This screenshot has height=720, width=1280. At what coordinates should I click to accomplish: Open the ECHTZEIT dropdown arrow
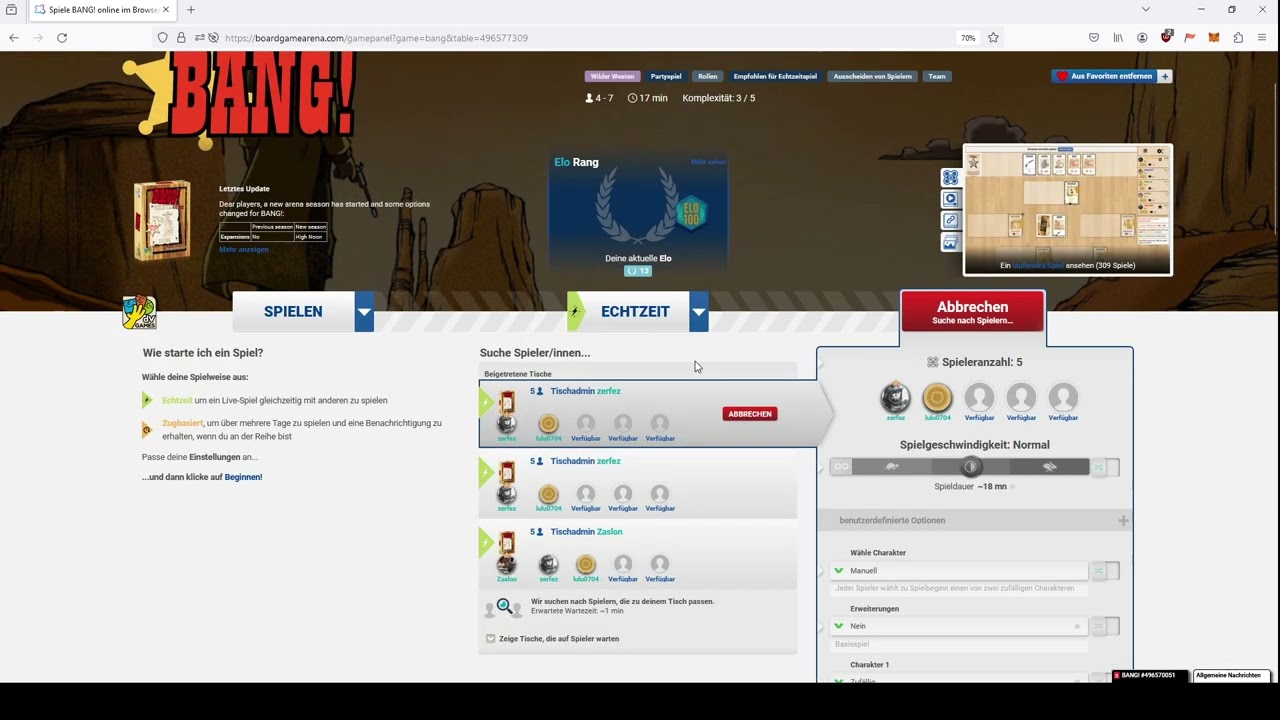[699, 312]
